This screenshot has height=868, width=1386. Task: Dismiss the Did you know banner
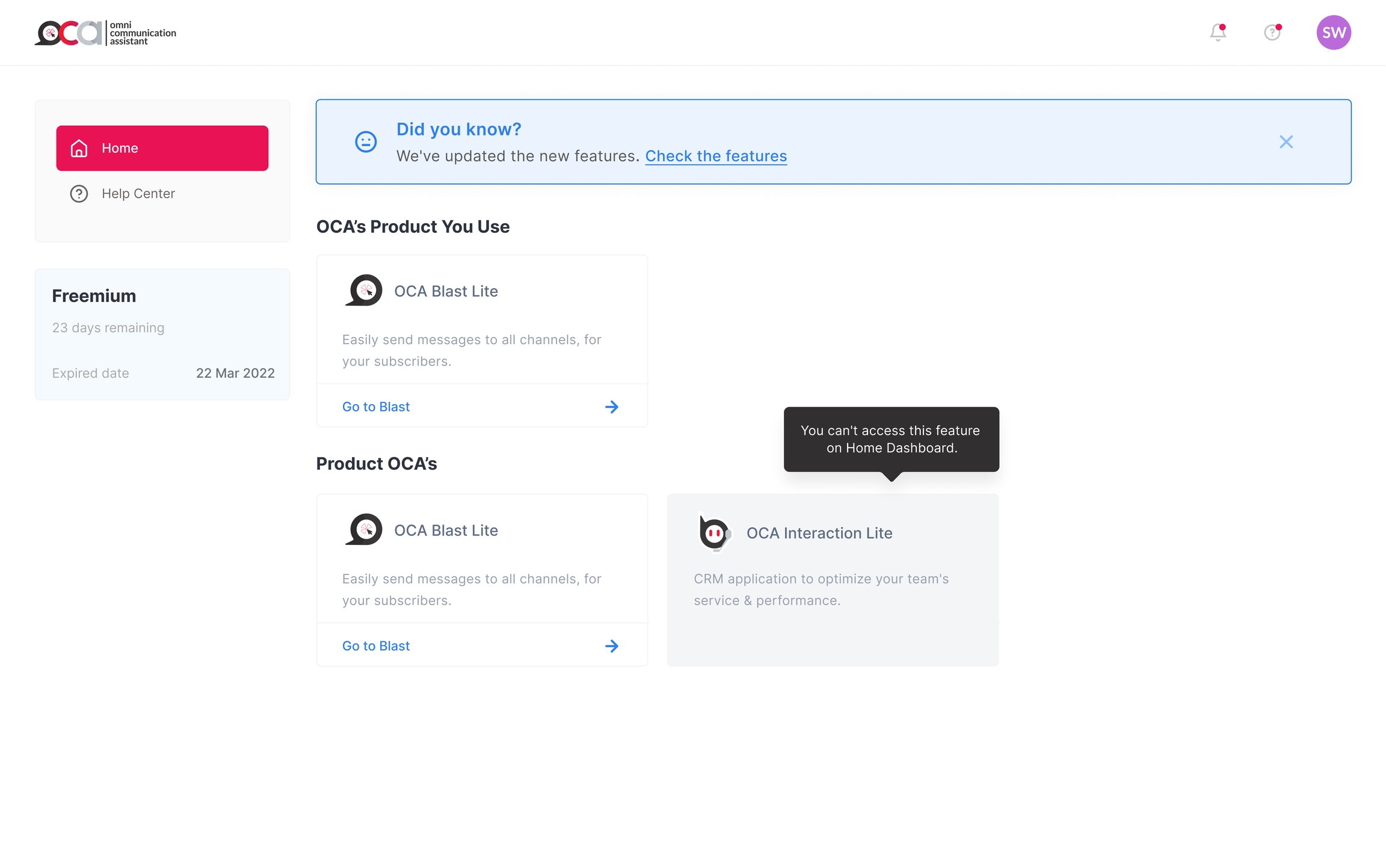pos(1286,142)
